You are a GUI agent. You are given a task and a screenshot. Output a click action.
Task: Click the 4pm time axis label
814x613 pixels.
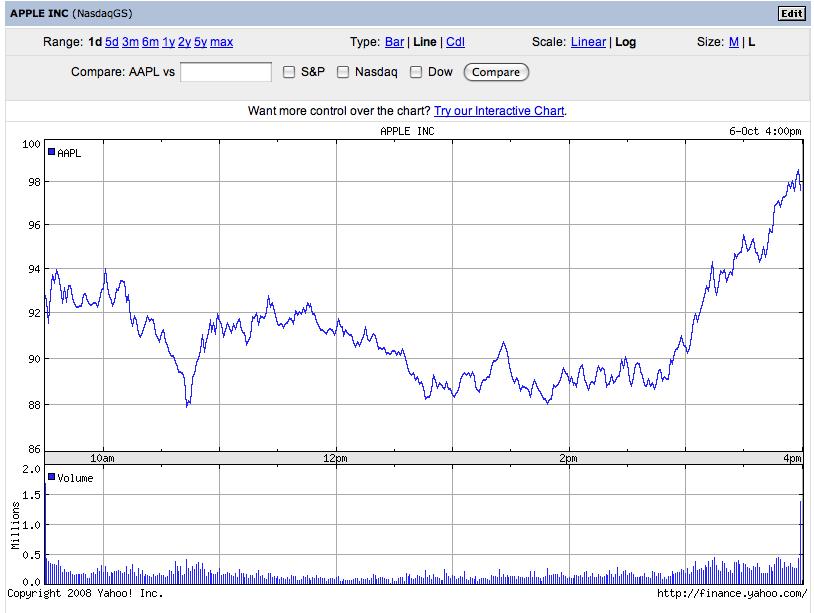tap(792, 458)
